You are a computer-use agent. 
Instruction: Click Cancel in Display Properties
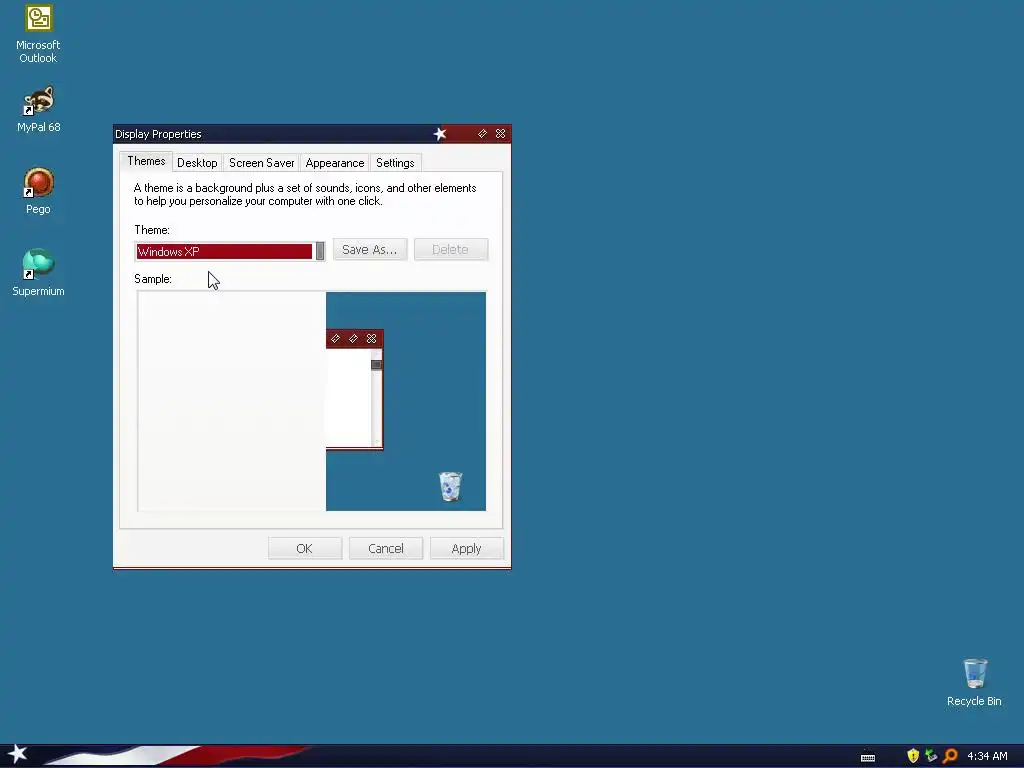click(385, 549)
